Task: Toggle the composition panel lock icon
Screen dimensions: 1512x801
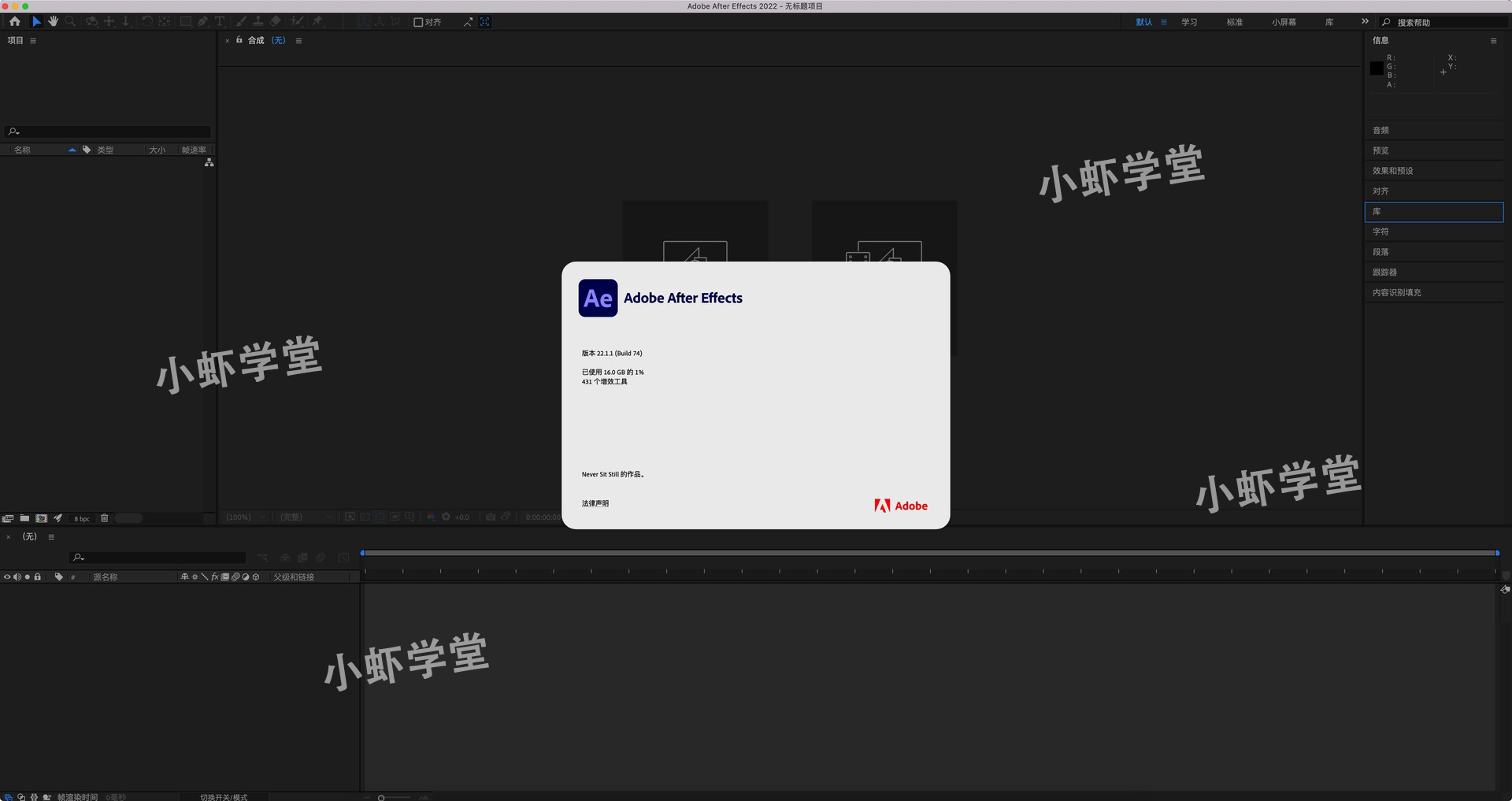Action: [239, 40]
